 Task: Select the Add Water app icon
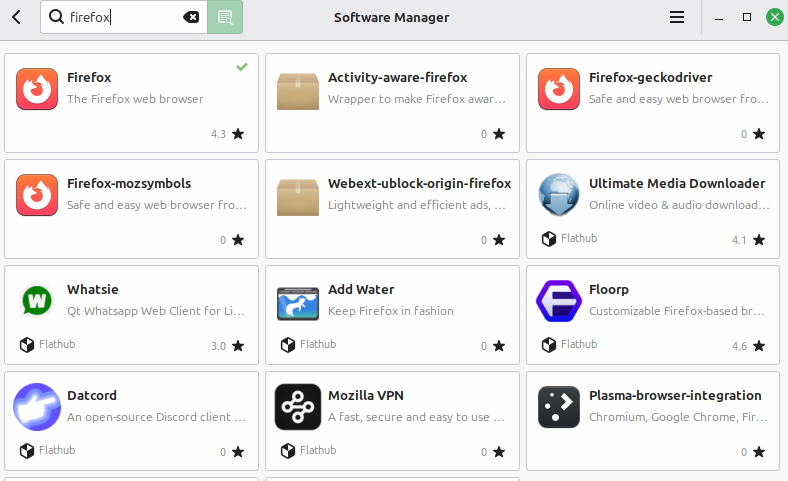[297, 301]
